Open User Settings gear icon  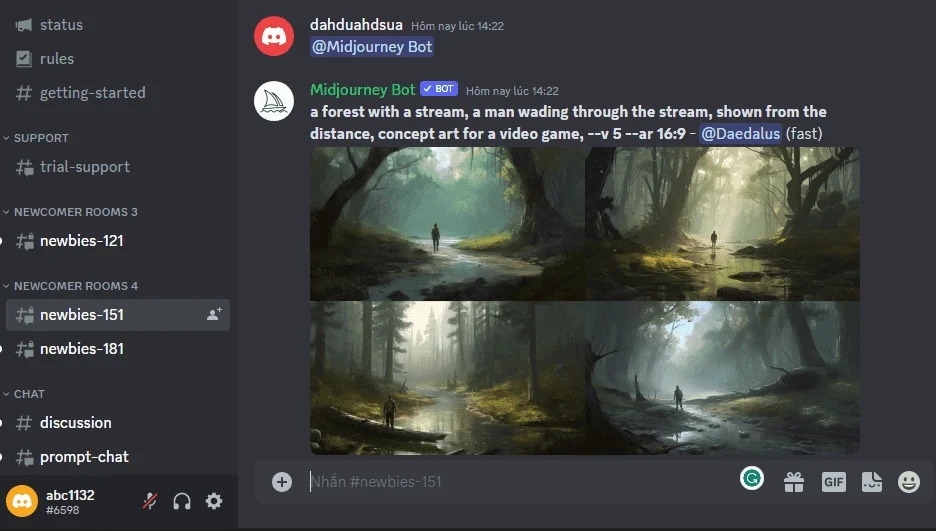tap(214, 501)
